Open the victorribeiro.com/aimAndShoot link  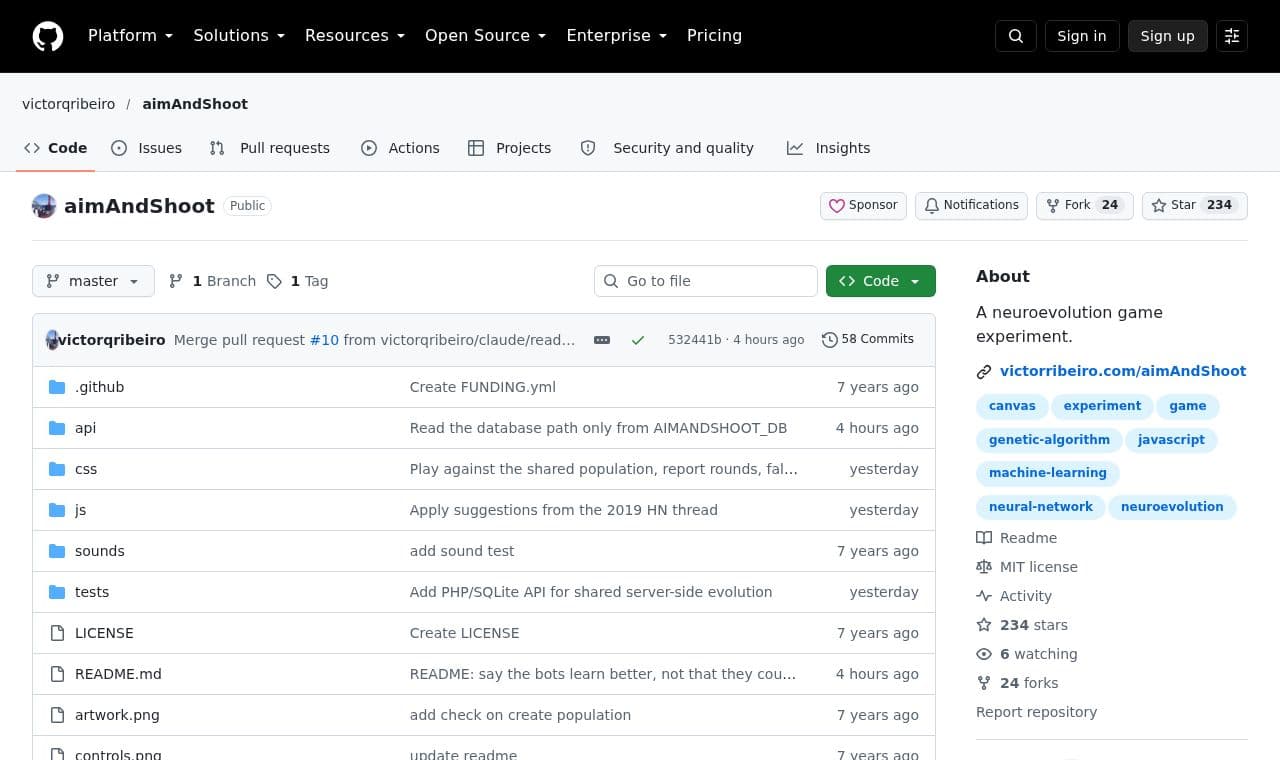(x=1123, y=371)
